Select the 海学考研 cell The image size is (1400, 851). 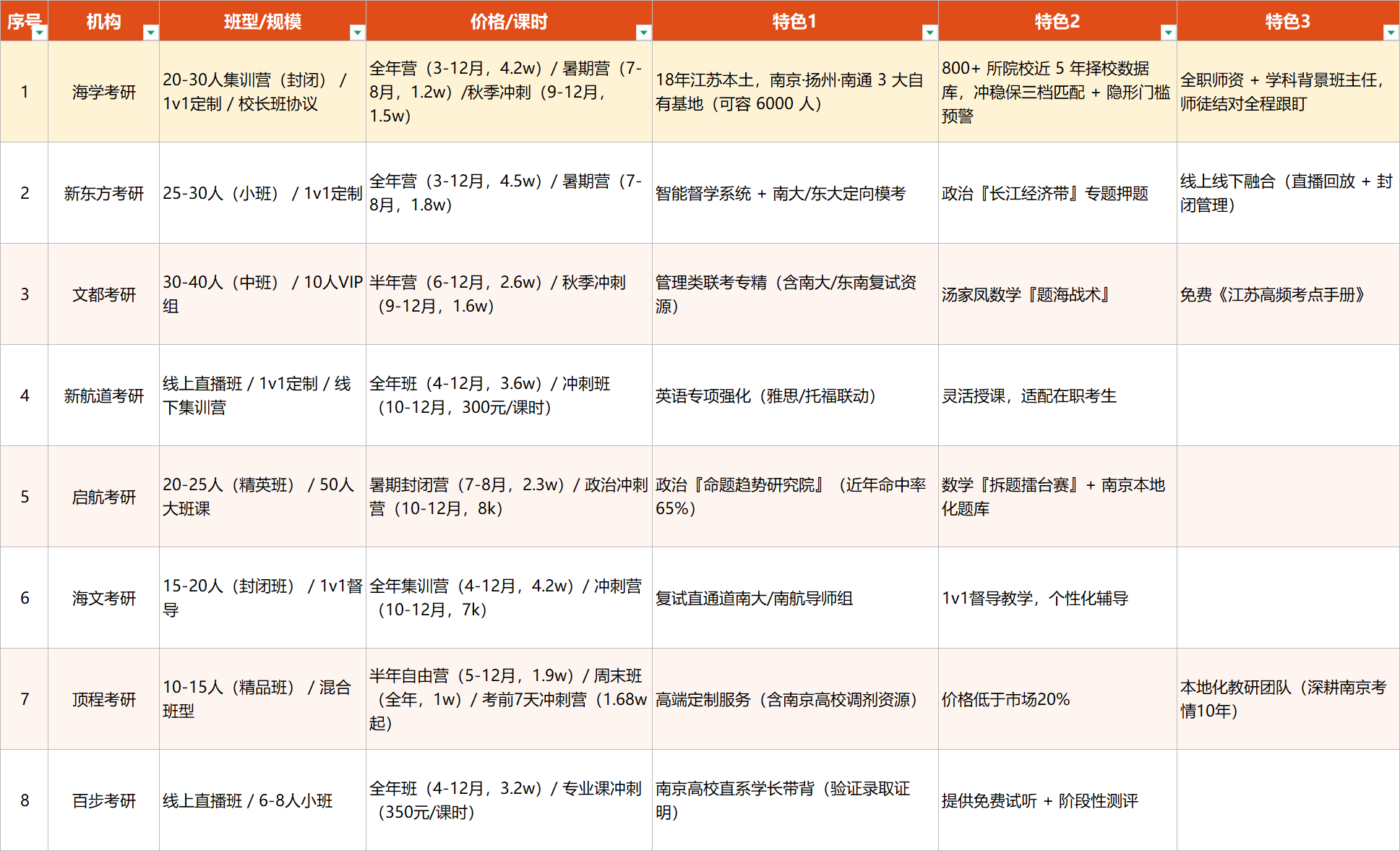pyautogui.click(x=104, y=92)
